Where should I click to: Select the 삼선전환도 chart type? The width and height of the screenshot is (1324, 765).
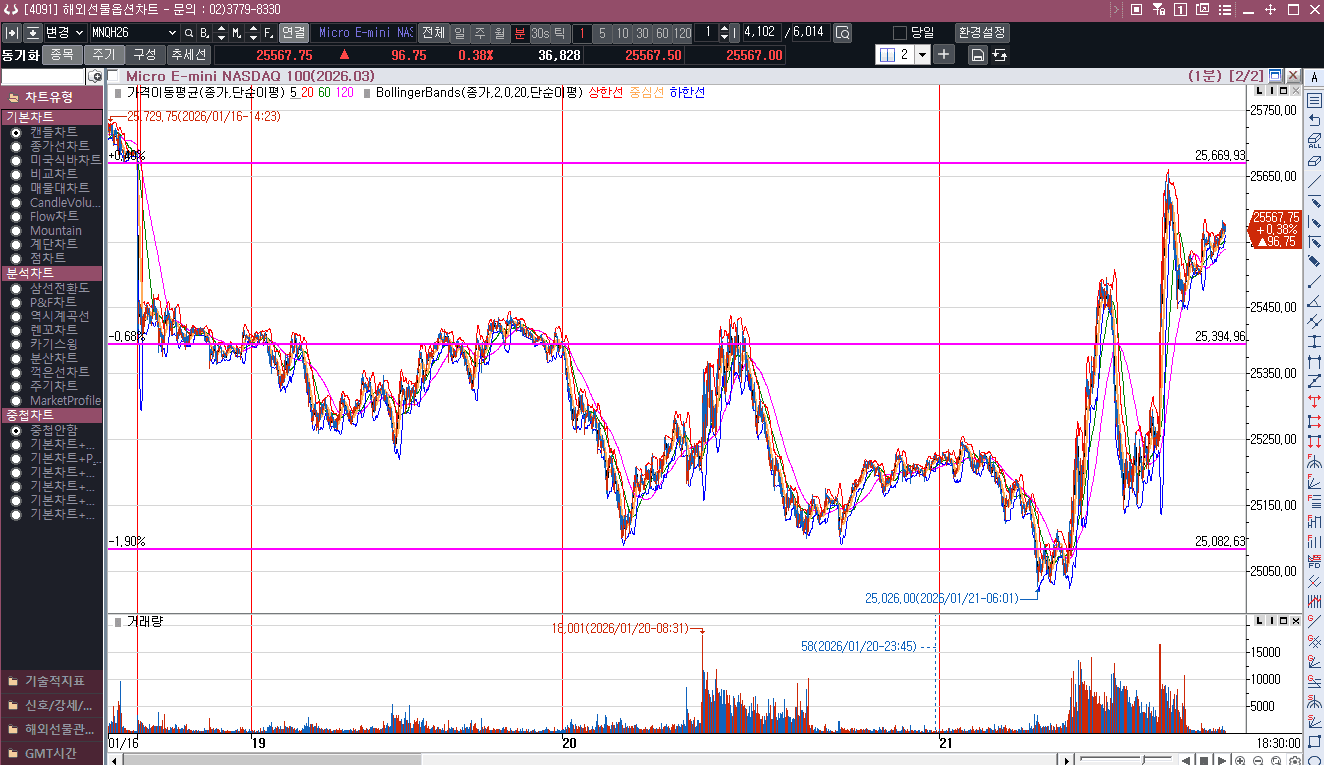pyautogui.click(x=16, y=288)
